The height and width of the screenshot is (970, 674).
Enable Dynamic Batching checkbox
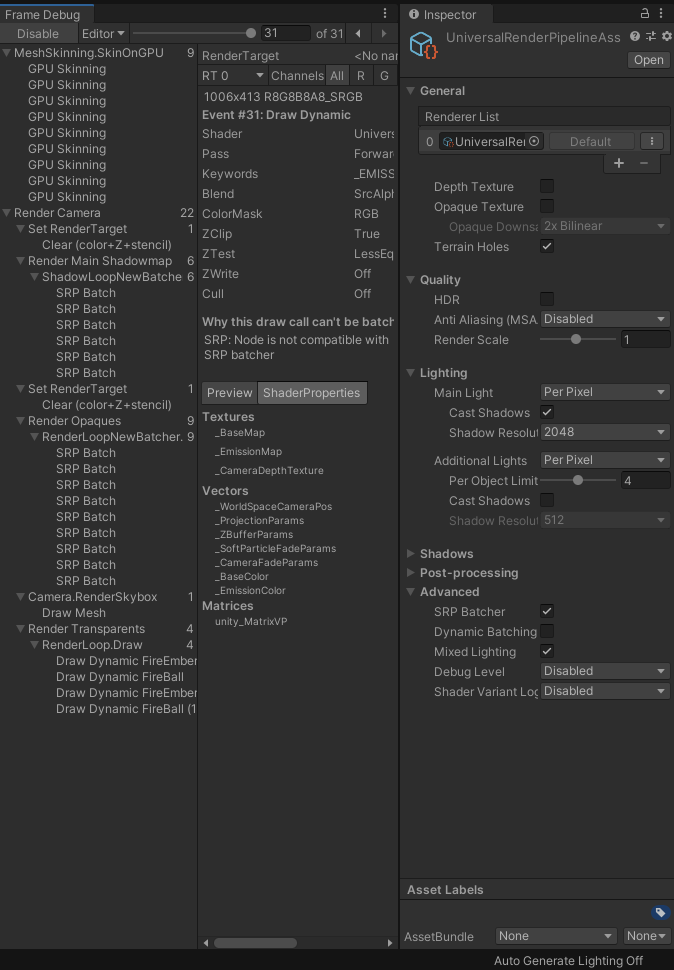547,631
